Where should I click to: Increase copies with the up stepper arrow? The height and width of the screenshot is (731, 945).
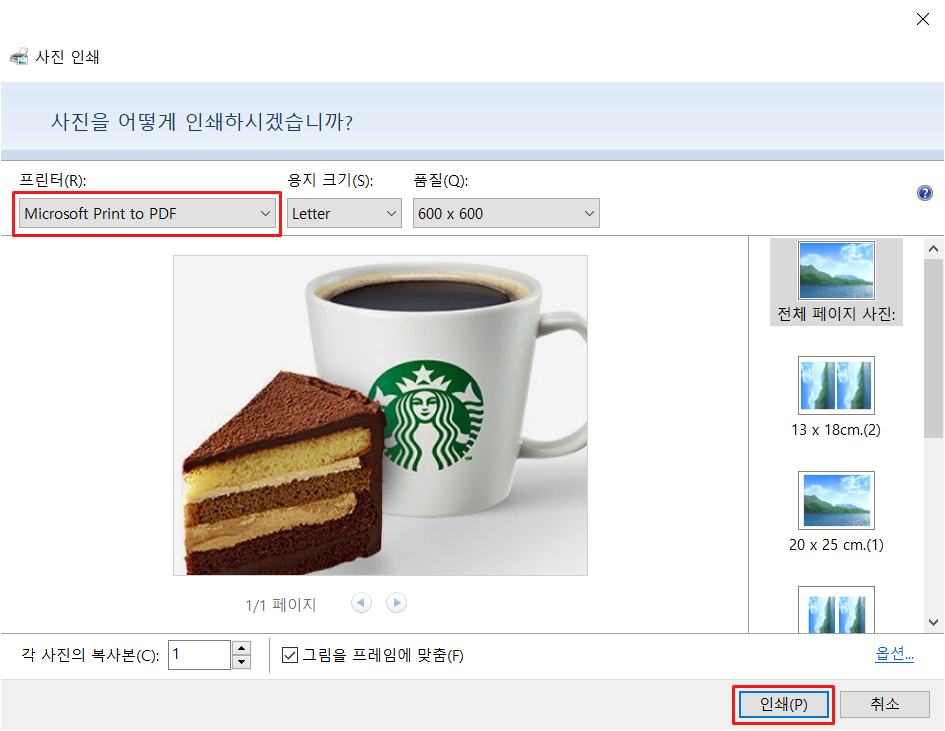click(x=241, y=648)
